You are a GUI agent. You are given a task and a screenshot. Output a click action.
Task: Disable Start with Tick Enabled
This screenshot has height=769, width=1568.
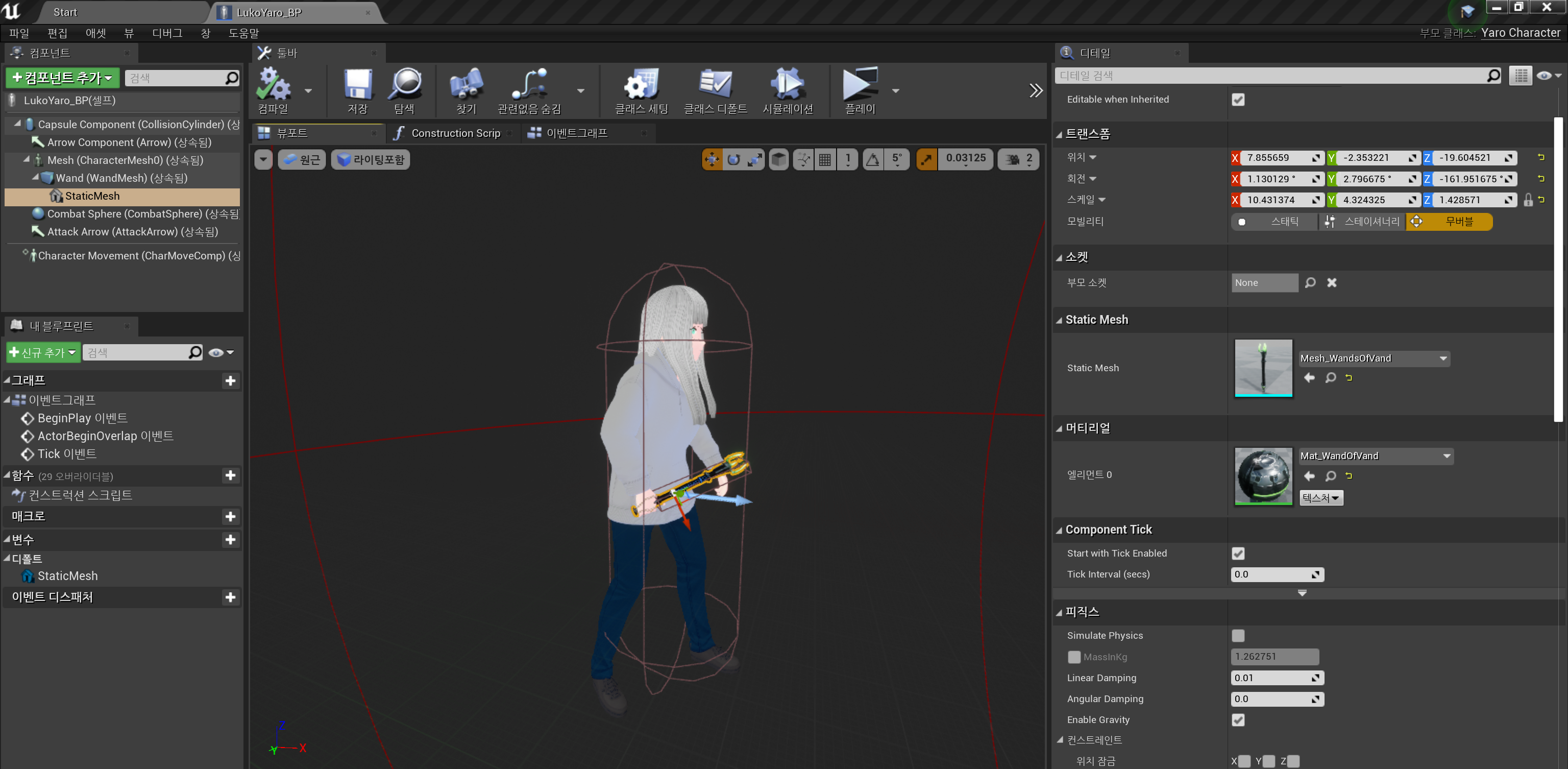[1238, 553]
